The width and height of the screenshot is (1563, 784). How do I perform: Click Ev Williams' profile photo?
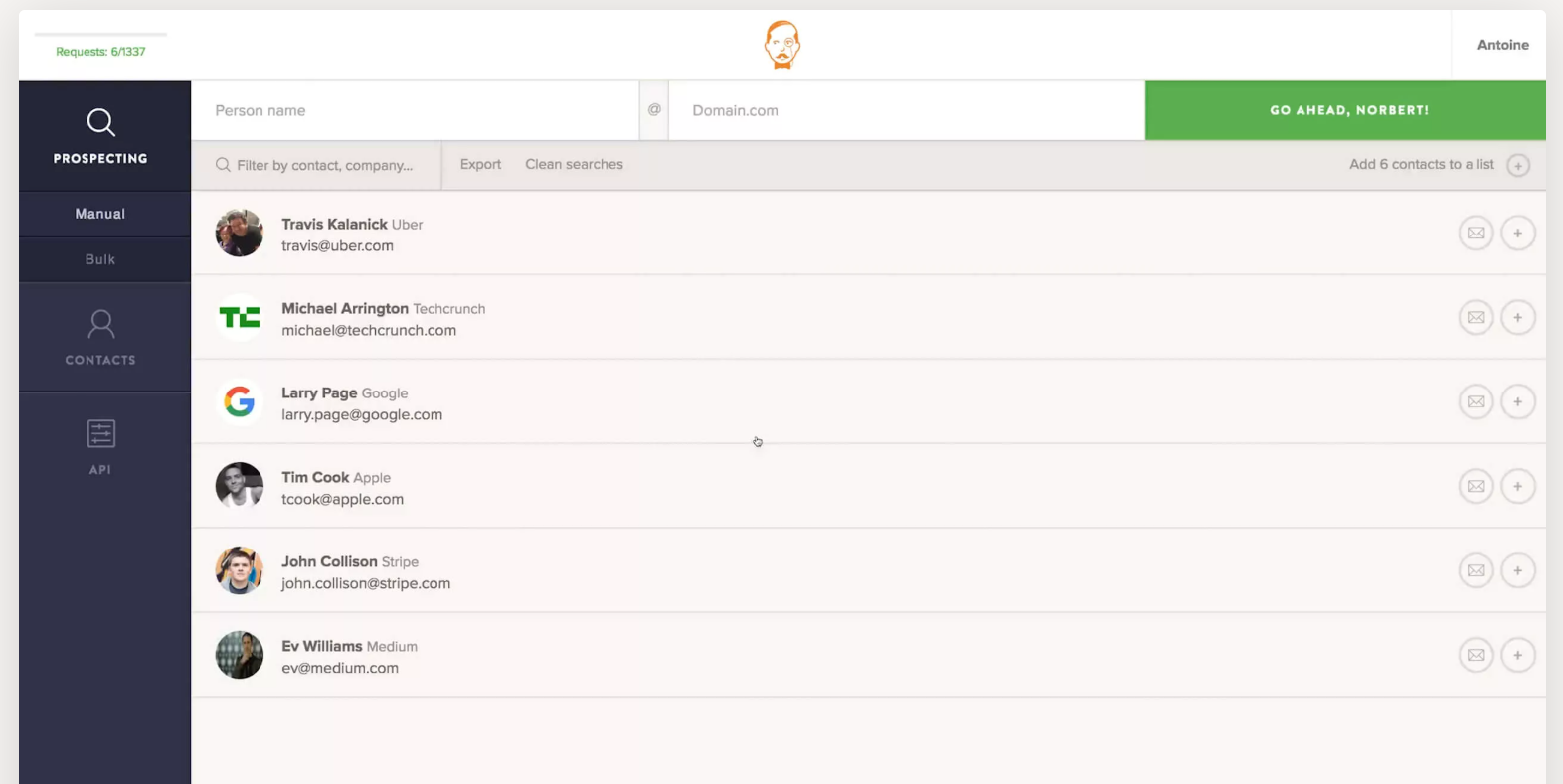[240, 655]
